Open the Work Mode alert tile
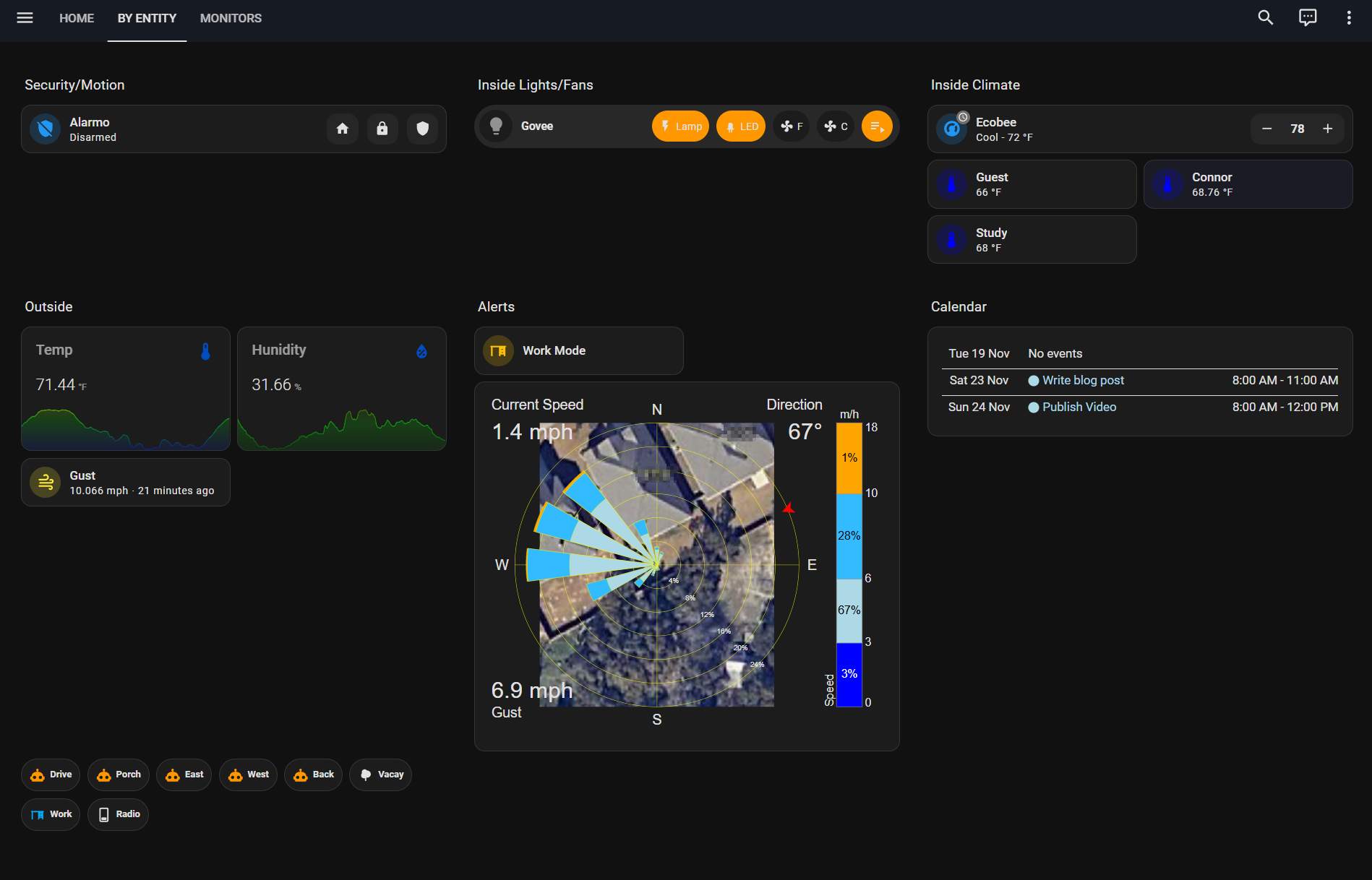The image size is (1372, 880). [578, 350]
